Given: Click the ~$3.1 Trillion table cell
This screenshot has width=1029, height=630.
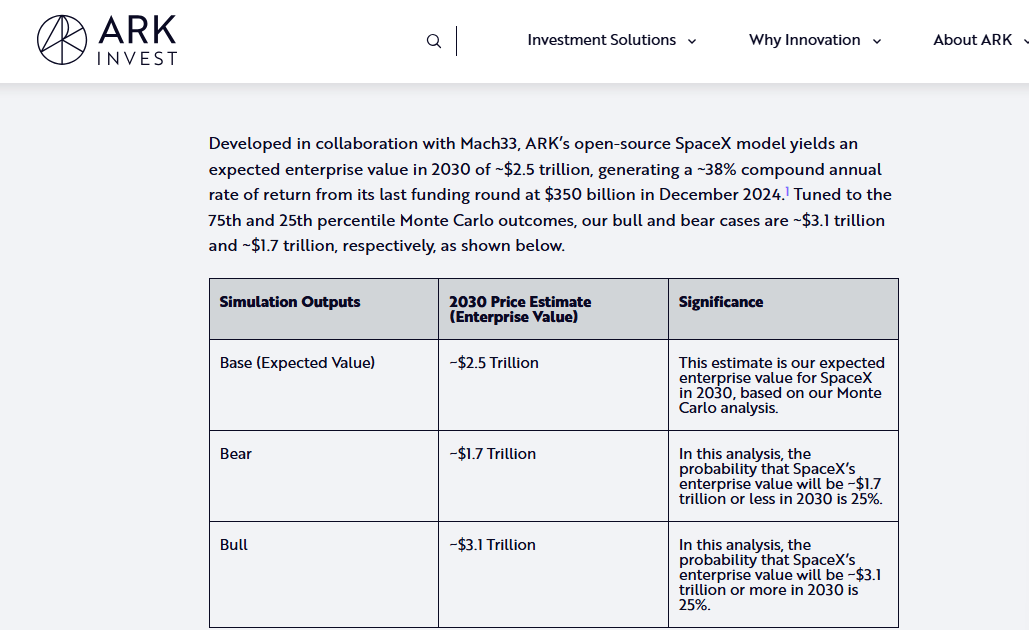Looking at the screenshot, I should click(x=493, y=545).
